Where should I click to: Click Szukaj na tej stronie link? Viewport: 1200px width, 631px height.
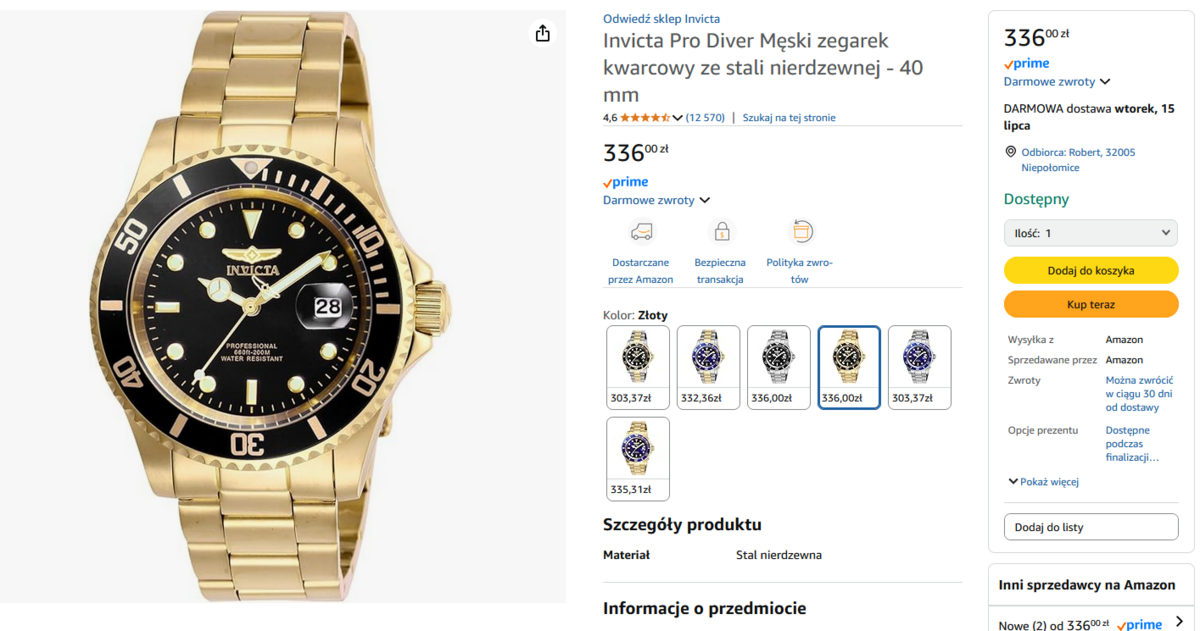(x=788, y=118)
